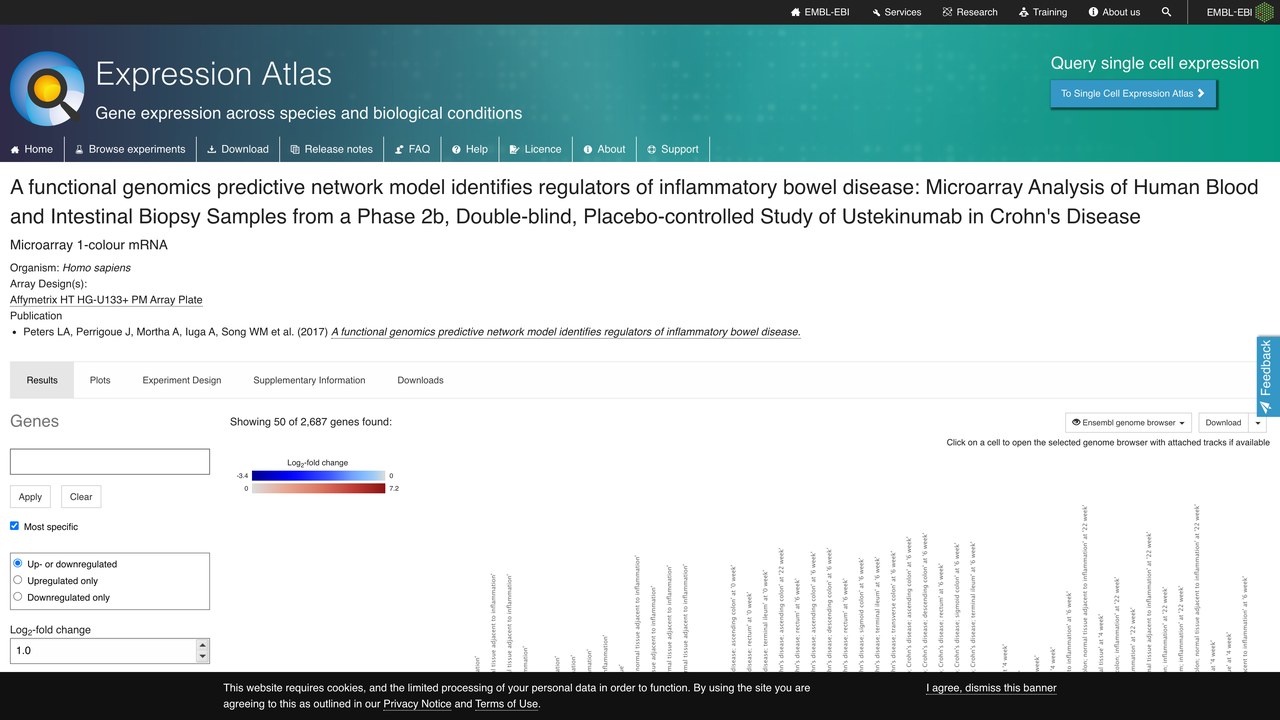Select the Results tab
Image resolution: width=1280 pixels, height=720 pixels.
[42, 380]
